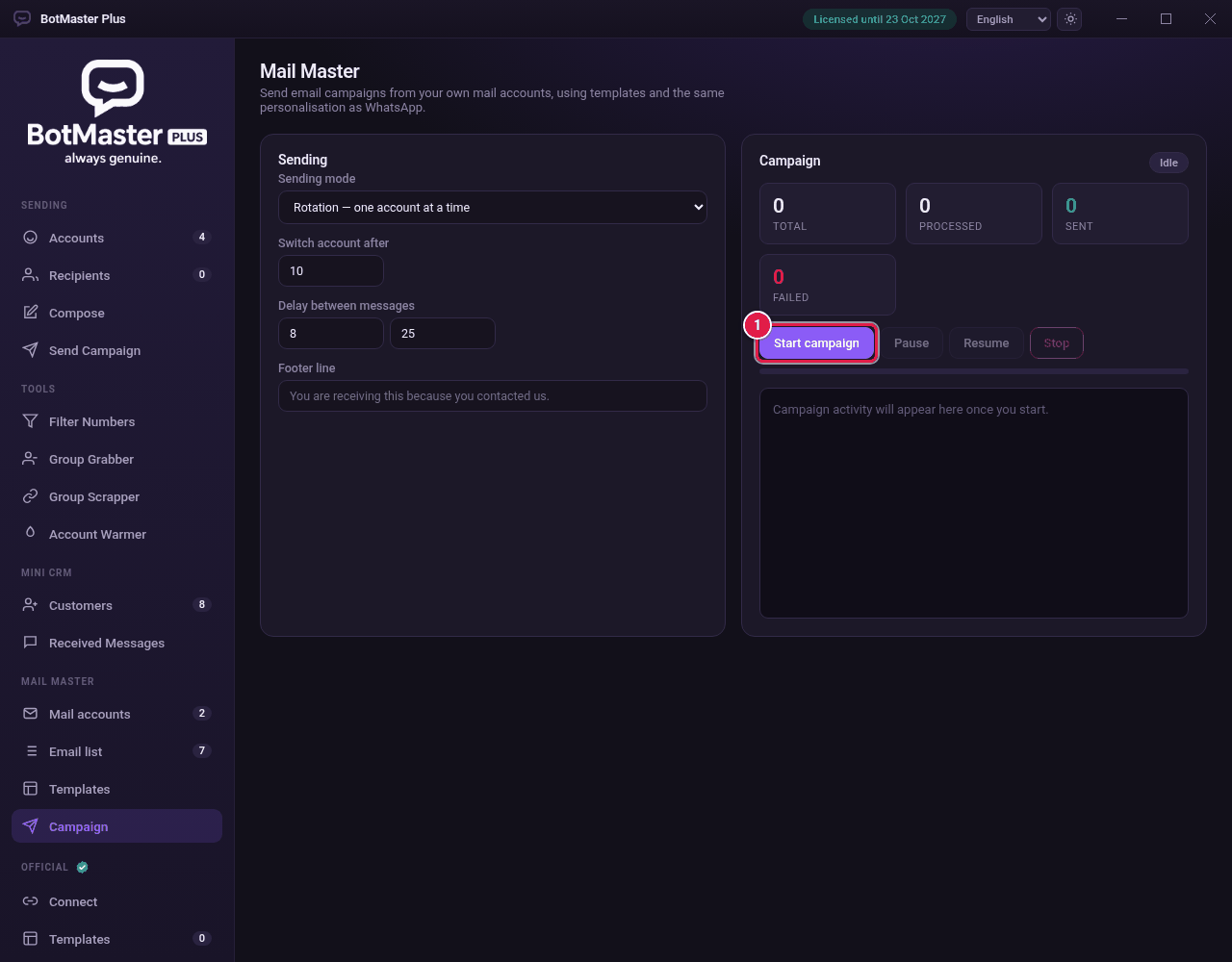This screenshot has width=1232, height=962.
Task: Open the Sending mode dropdown
Action: pyautogui.click(x=493, y=207)
